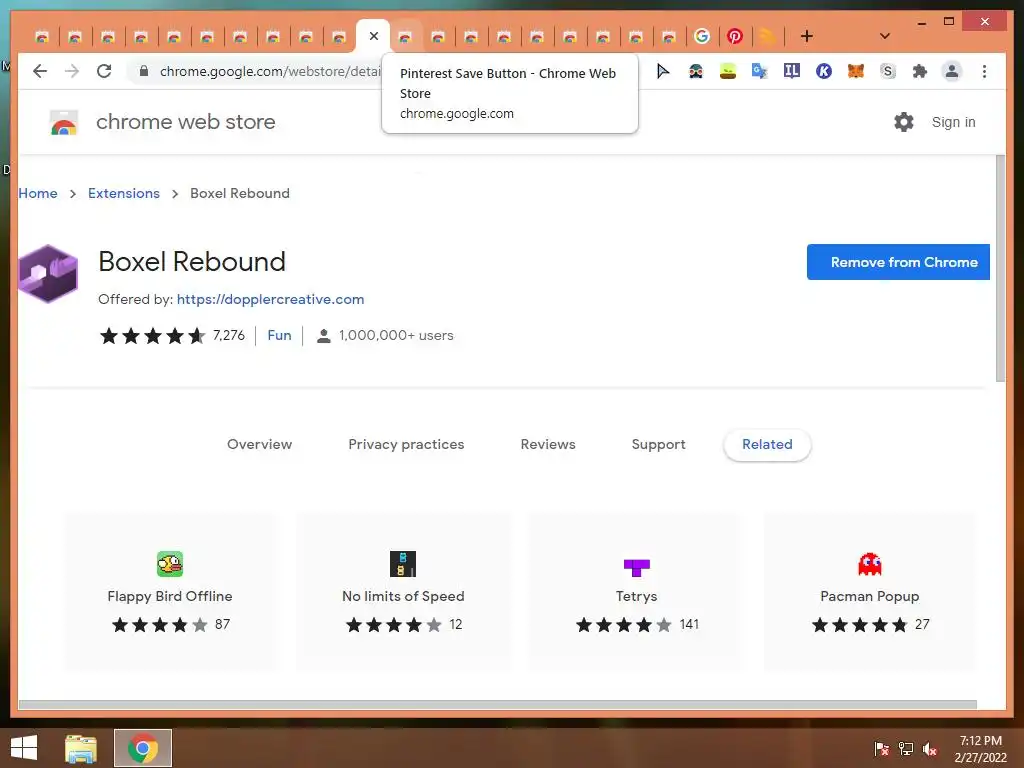This screenshot has height=768, width=1024.
Task: Click the No limits of Speed title
Action: 403,596
